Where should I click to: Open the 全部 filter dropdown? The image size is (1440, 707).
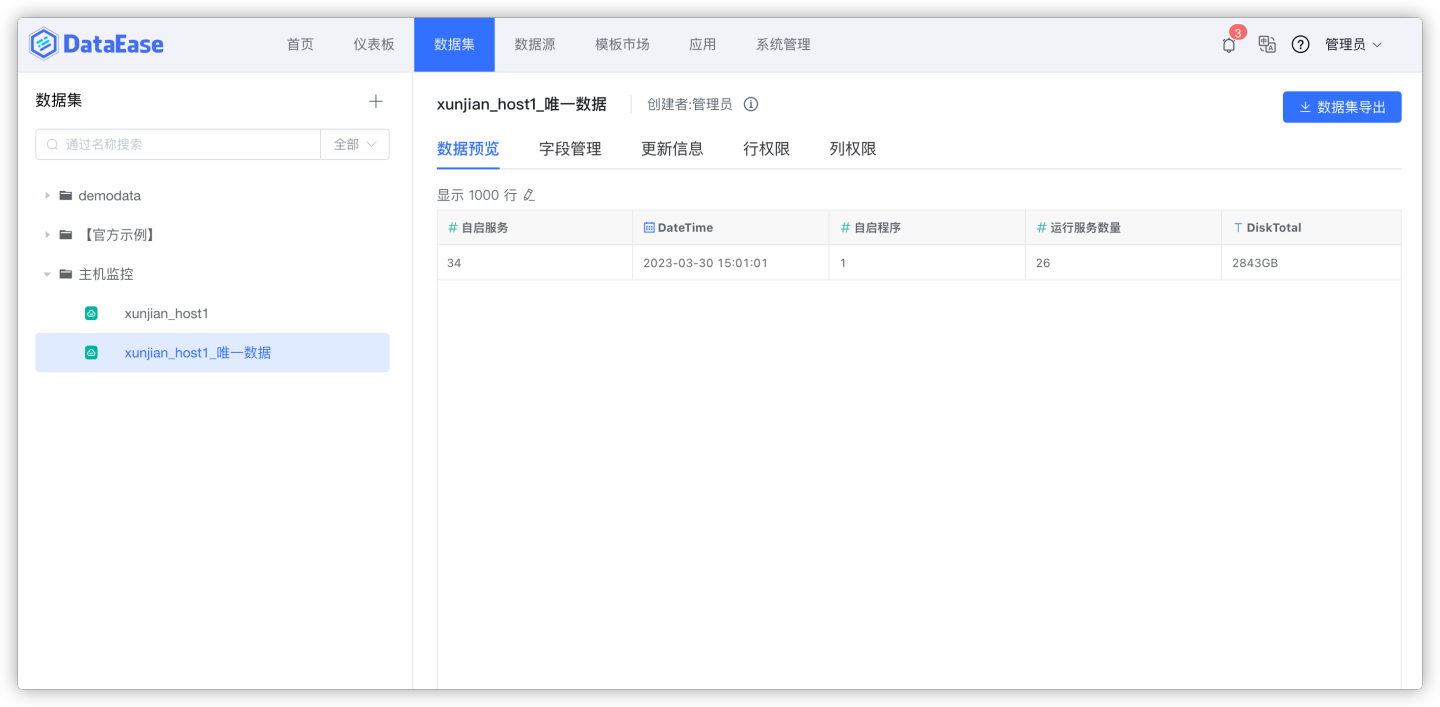click(355, 144)
